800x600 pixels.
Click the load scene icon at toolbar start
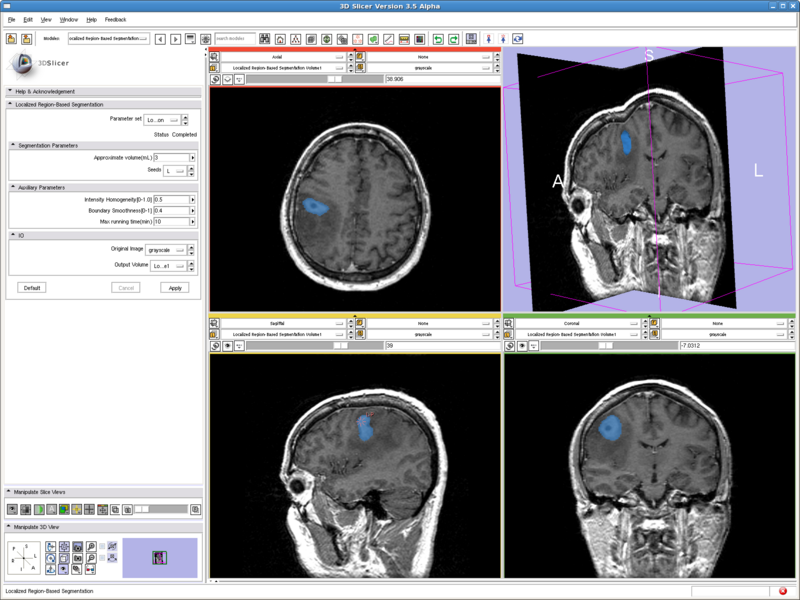pyautogui.click(x=11, y=39)
